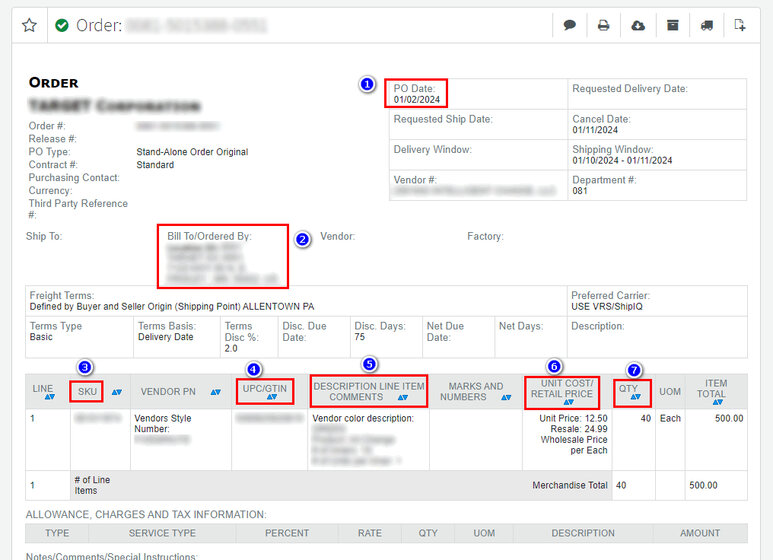Click UOM value Each

670,419
